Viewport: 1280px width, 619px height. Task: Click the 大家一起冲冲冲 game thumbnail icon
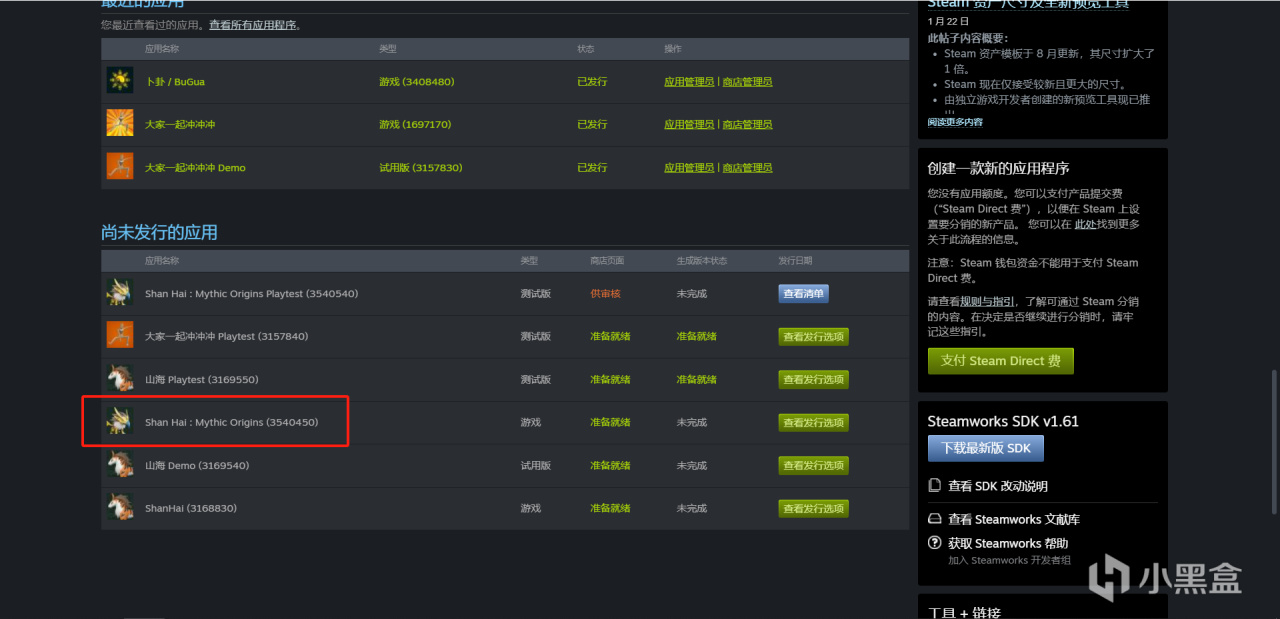pos(120,124)
